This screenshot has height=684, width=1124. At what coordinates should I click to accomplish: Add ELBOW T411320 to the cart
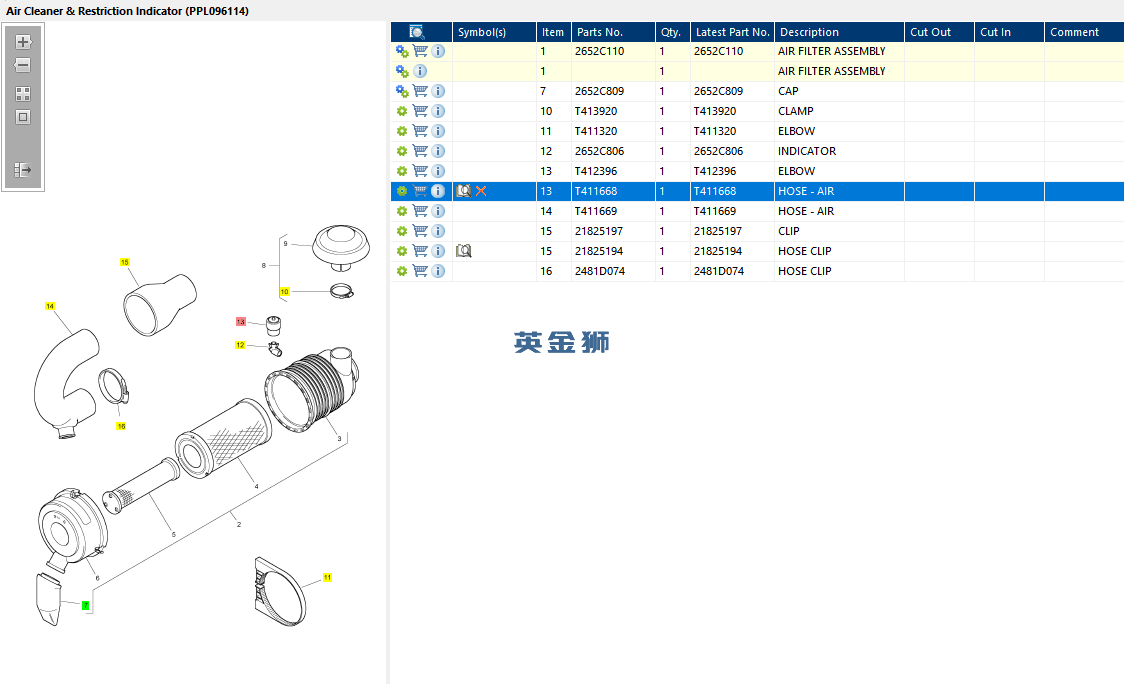point(420,131)
